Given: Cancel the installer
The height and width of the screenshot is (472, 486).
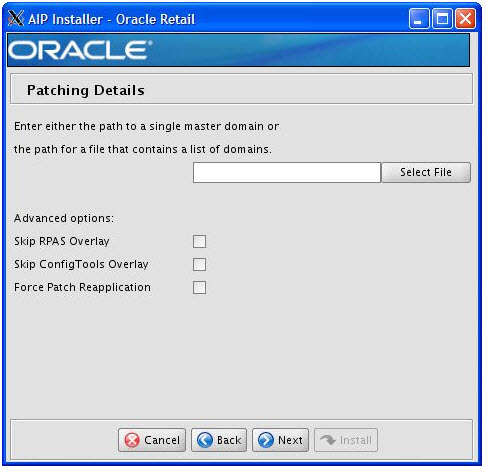Looking at the screenshot, I should (x=152, y=440).
